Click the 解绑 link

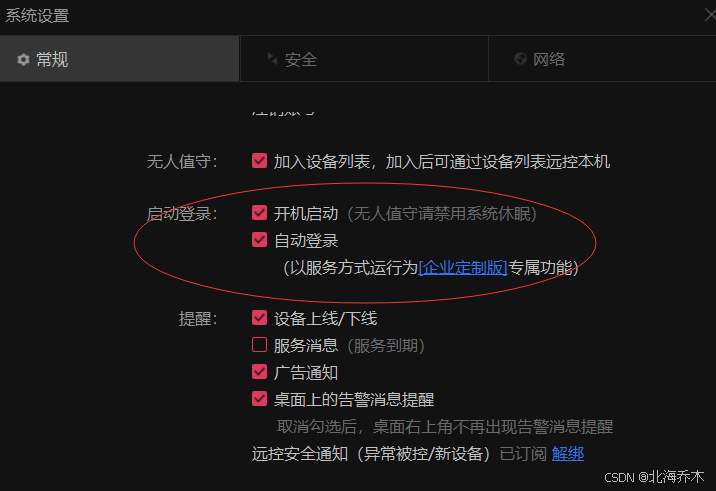click(568, 454)
